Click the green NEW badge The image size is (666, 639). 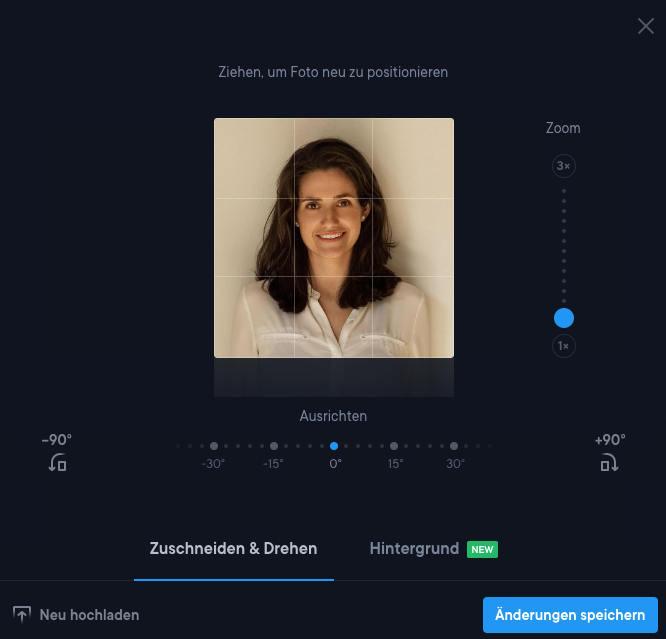click(482, 550)
